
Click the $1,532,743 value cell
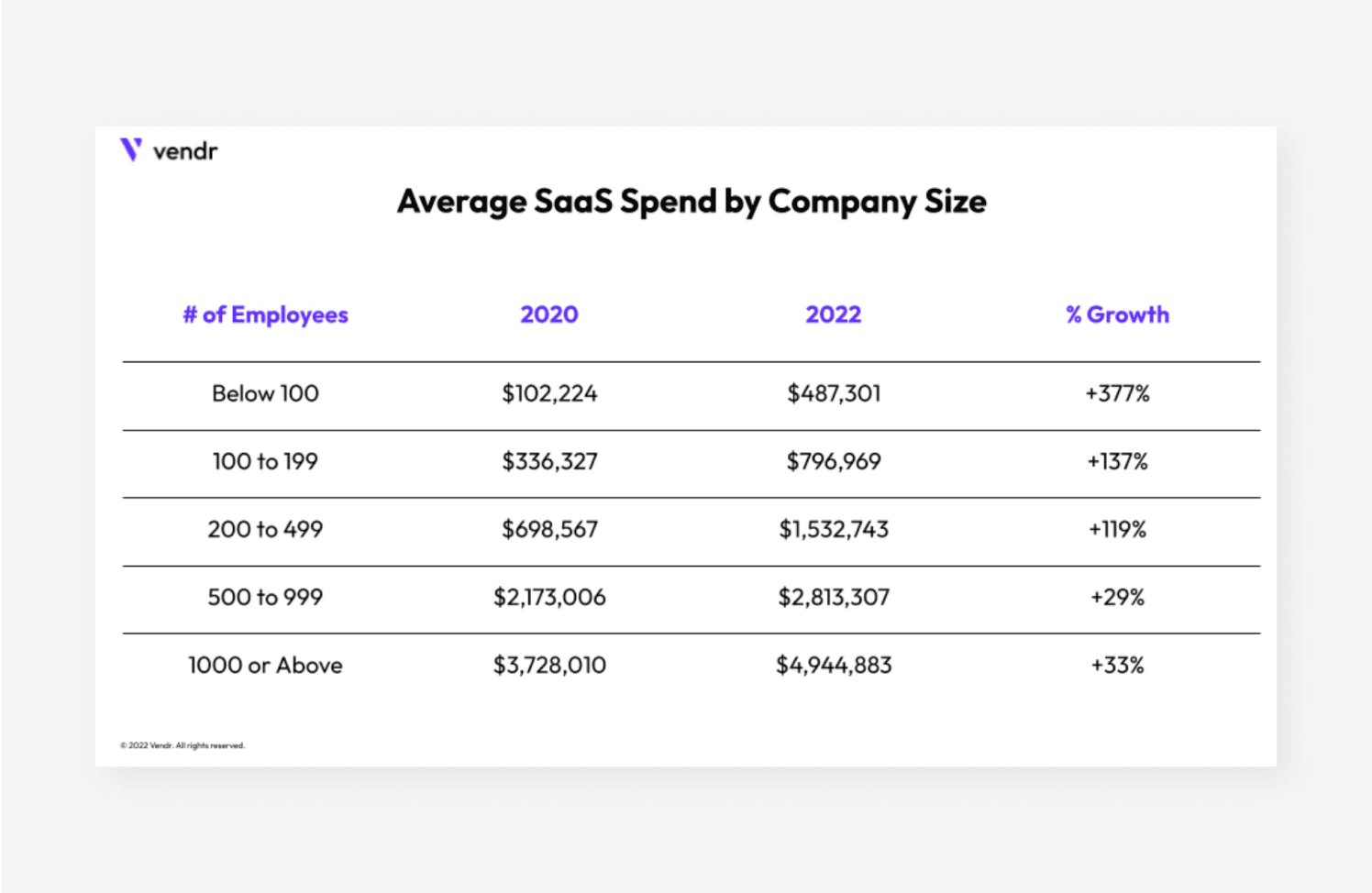pos(833,529)
